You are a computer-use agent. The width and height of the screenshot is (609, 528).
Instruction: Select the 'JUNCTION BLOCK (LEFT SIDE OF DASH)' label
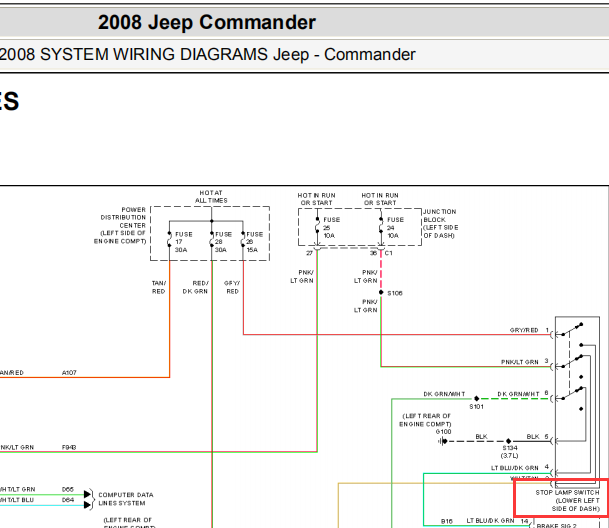click(x=440, y=223)
